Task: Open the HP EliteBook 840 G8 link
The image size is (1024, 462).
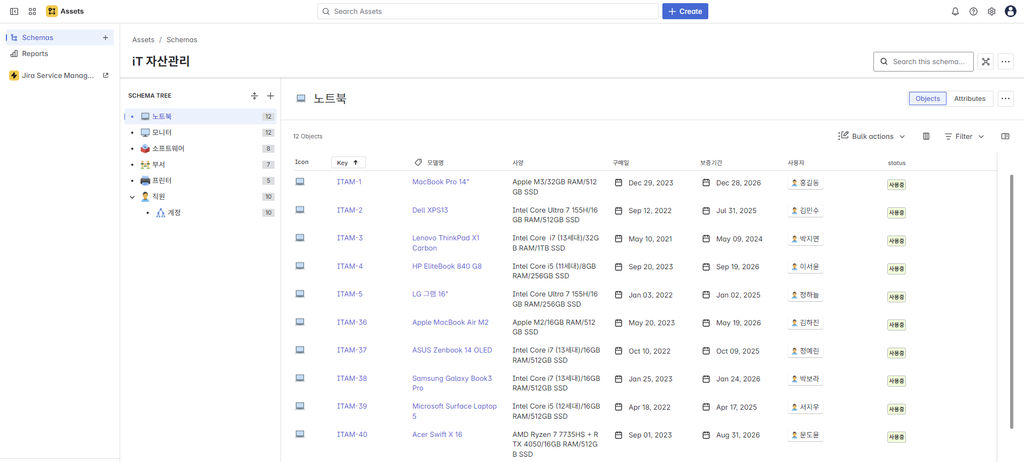Action: click(x=447, y=266)
